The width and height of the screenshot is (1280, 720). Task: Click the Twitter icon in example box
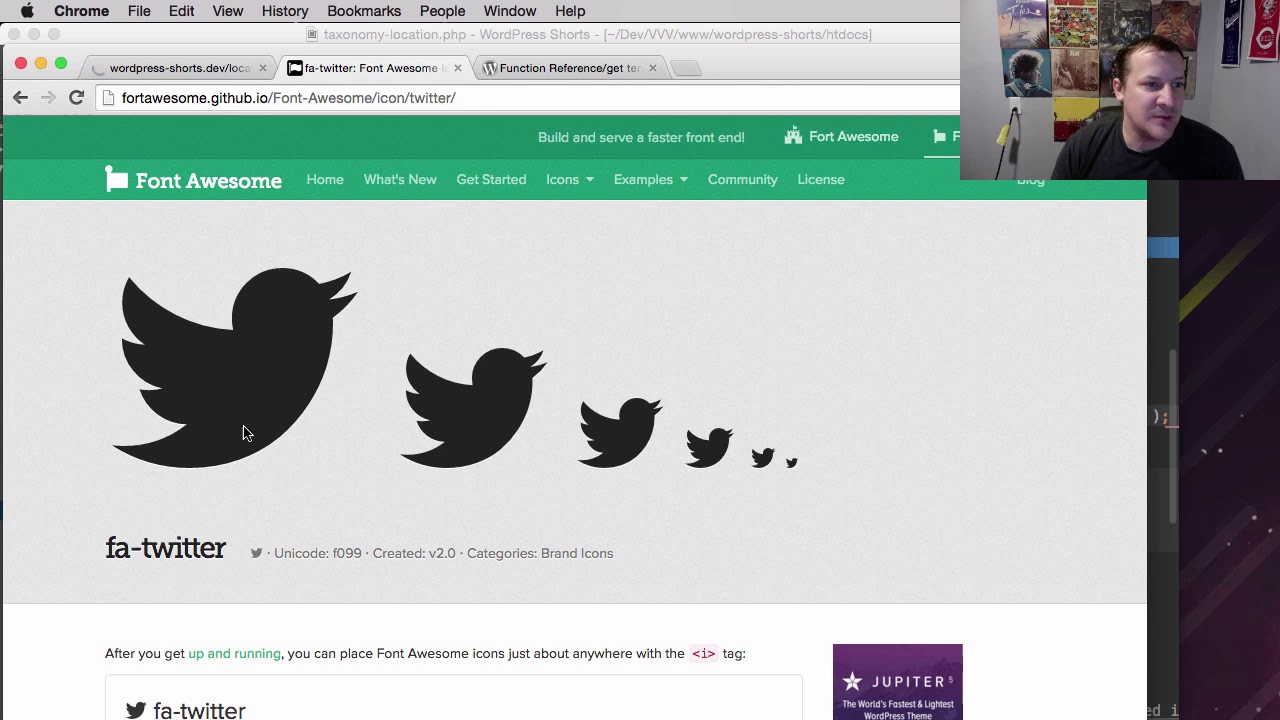[x=136, y=710]
